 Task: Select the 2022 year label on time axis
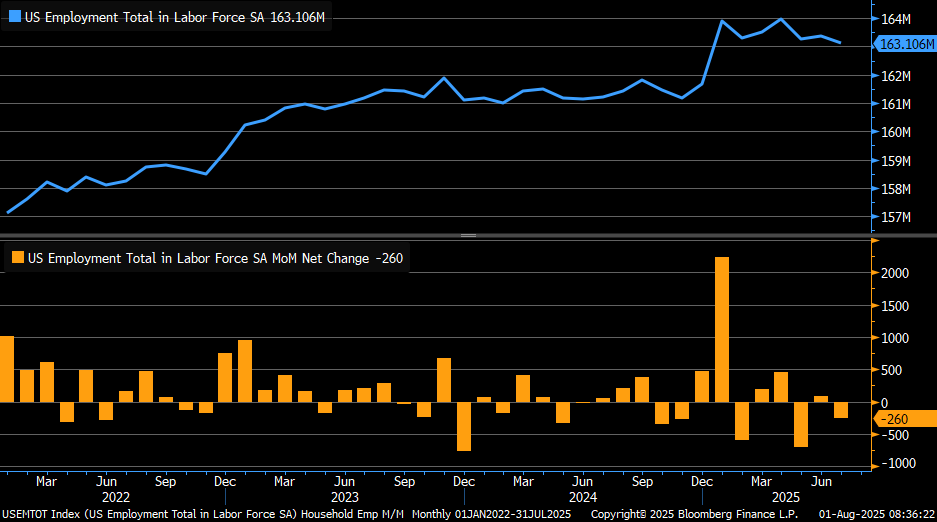tap(115, 497)
